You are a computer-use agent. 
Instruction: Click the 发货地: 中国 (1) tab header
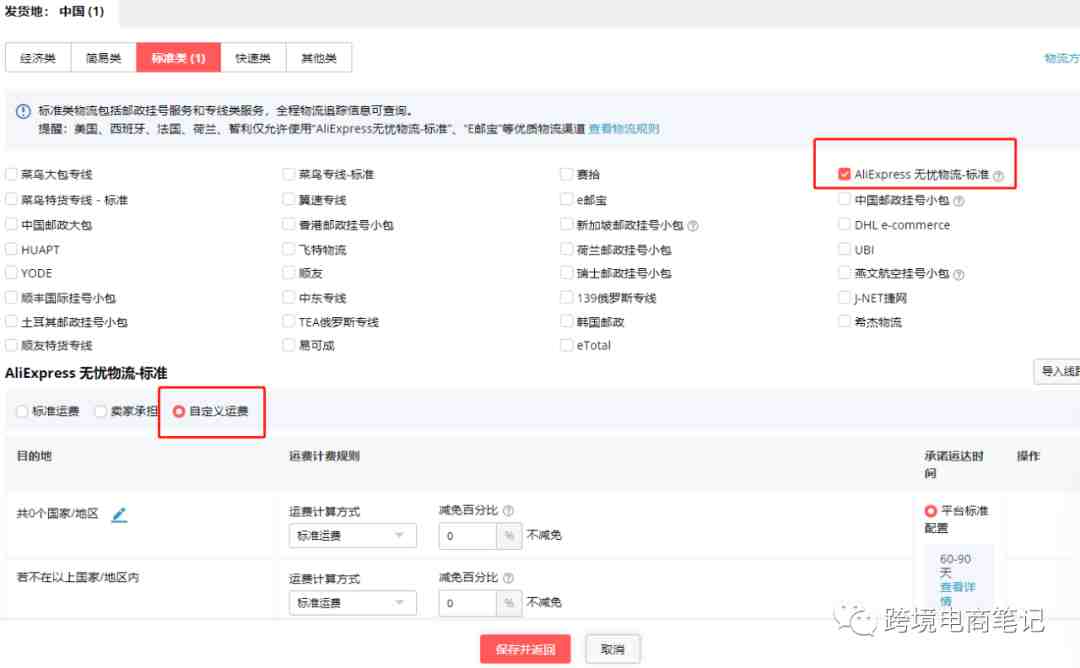click(54, 11)
